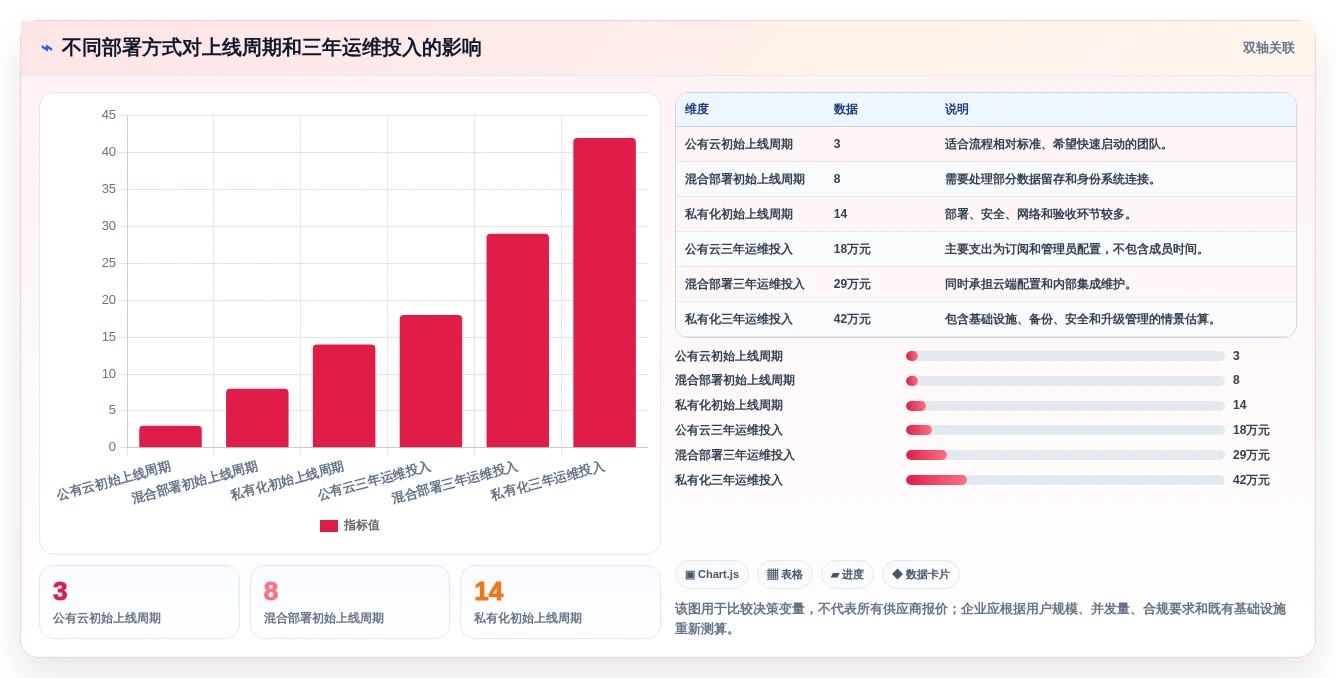1336x678 pixels.
Task: Click progress bar for 混合部署初始上线周期
Action: tap(1065, 381)
